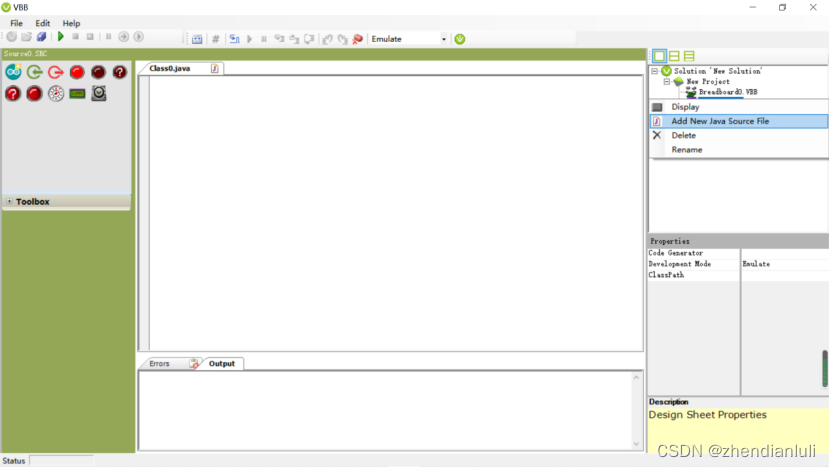Click the blue cube save-all toolbar icon
The width and height of the screenshot is (830, 467).
click(41, 37)
